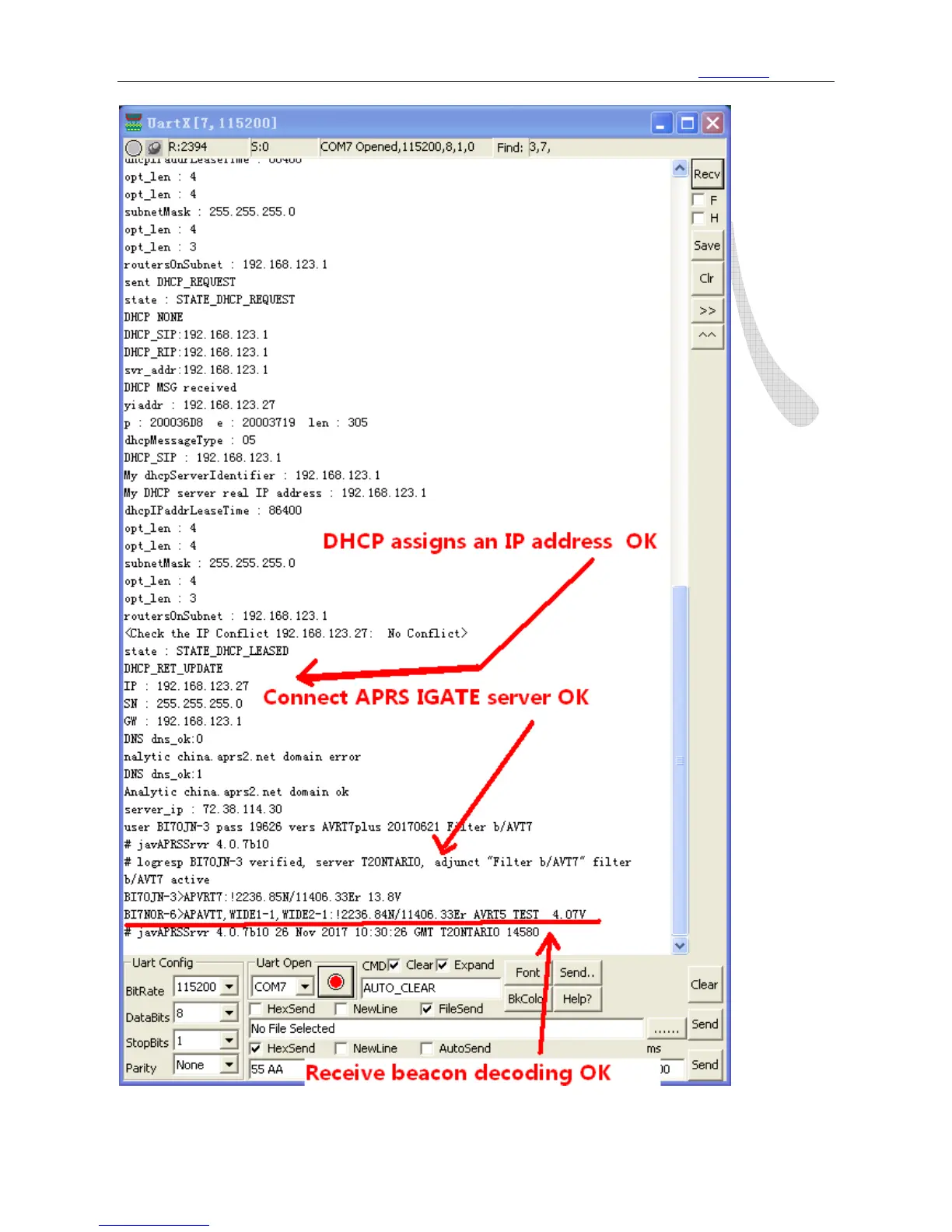Viewport: 952px width, 1232px height.
Task: Click the log line 'DHCP_RET_UPDATE'
Action: [x=173, y=669]
